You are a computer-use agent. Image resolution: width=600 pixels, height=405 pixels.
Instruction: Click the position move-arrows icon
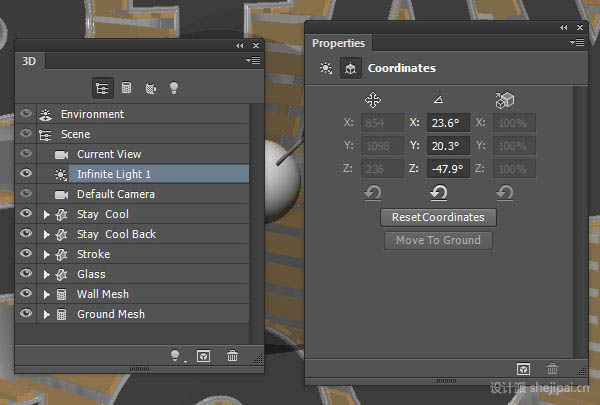[373, 100]
